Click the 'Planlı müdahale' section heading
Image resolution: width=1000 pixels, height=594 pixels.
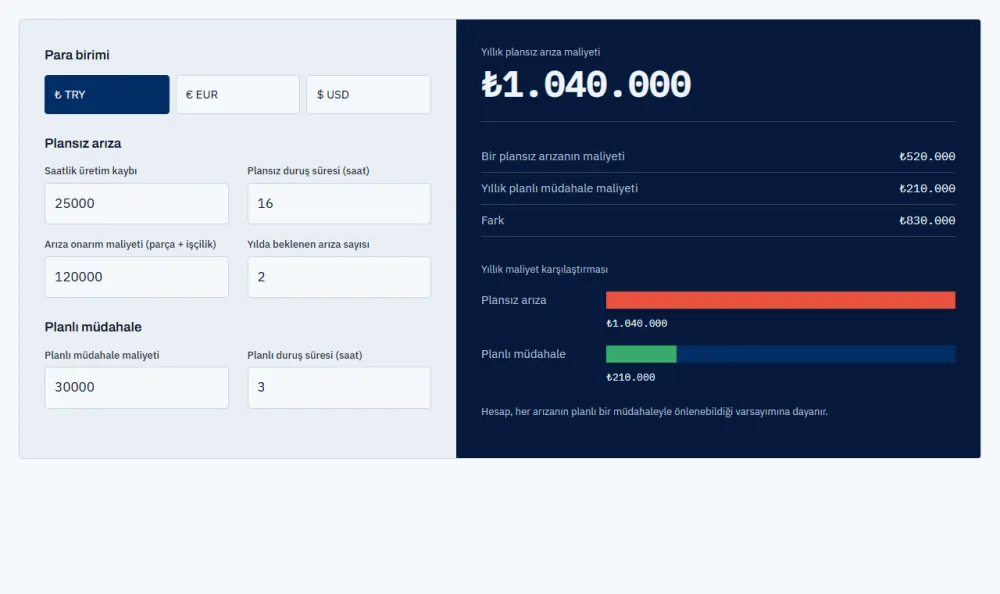(x=93, y=327)
